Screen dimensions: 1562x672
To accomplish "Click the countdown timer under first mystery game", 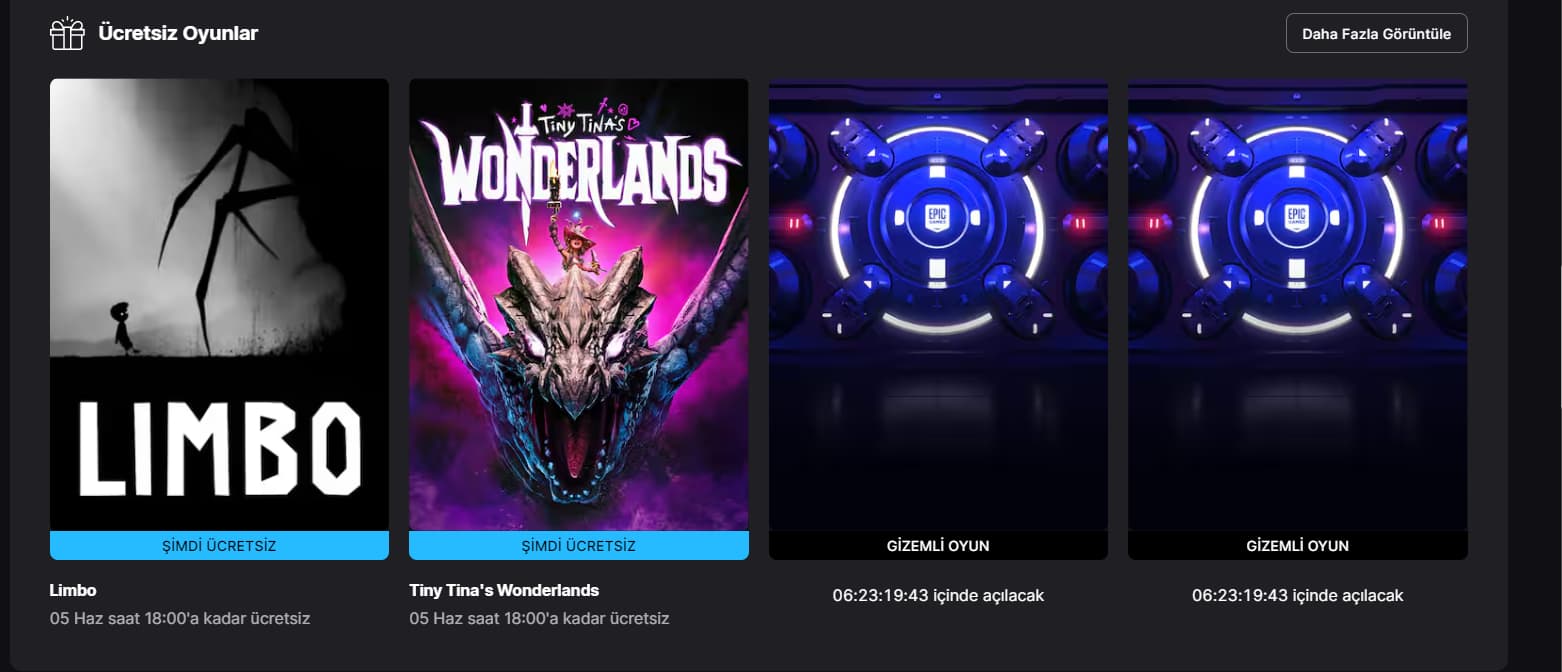I will 938,595.
